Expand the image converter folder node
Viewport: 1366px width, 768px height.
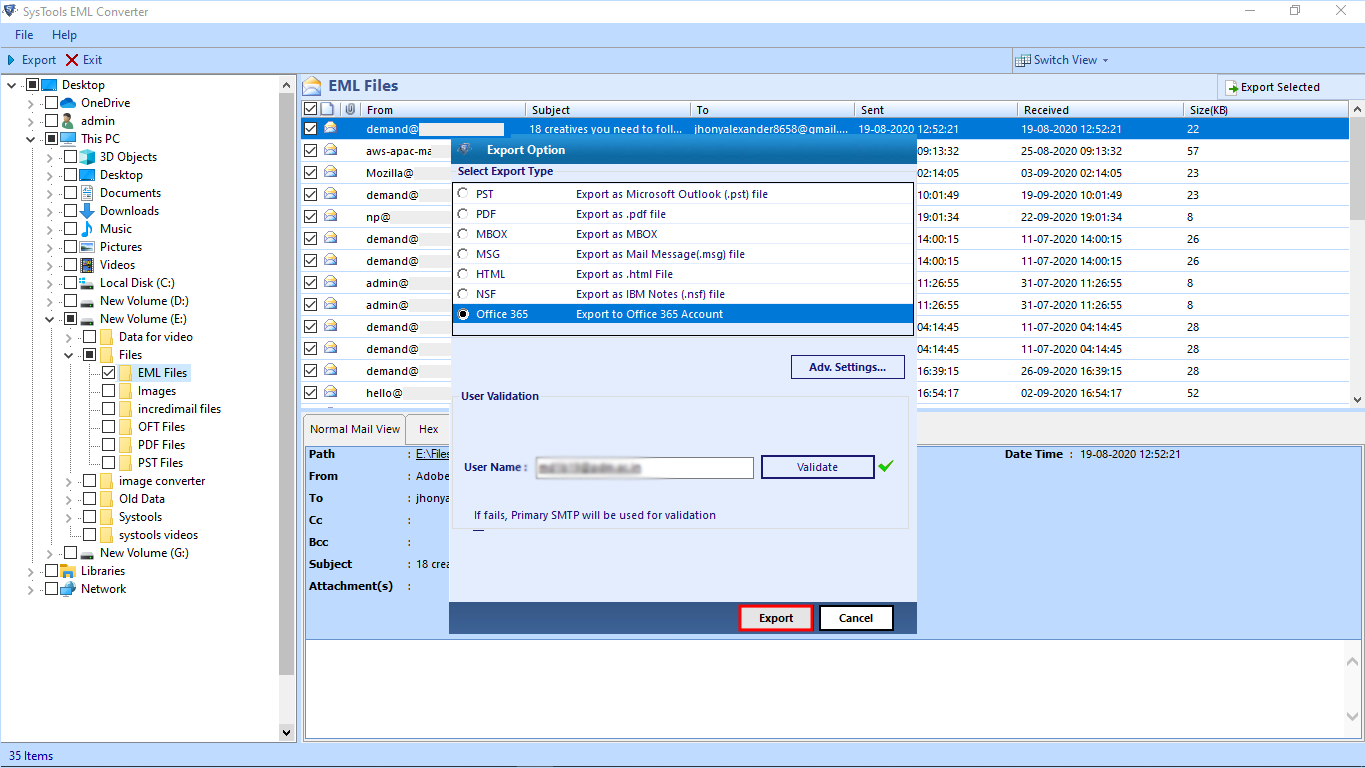[x=69, y=481]
